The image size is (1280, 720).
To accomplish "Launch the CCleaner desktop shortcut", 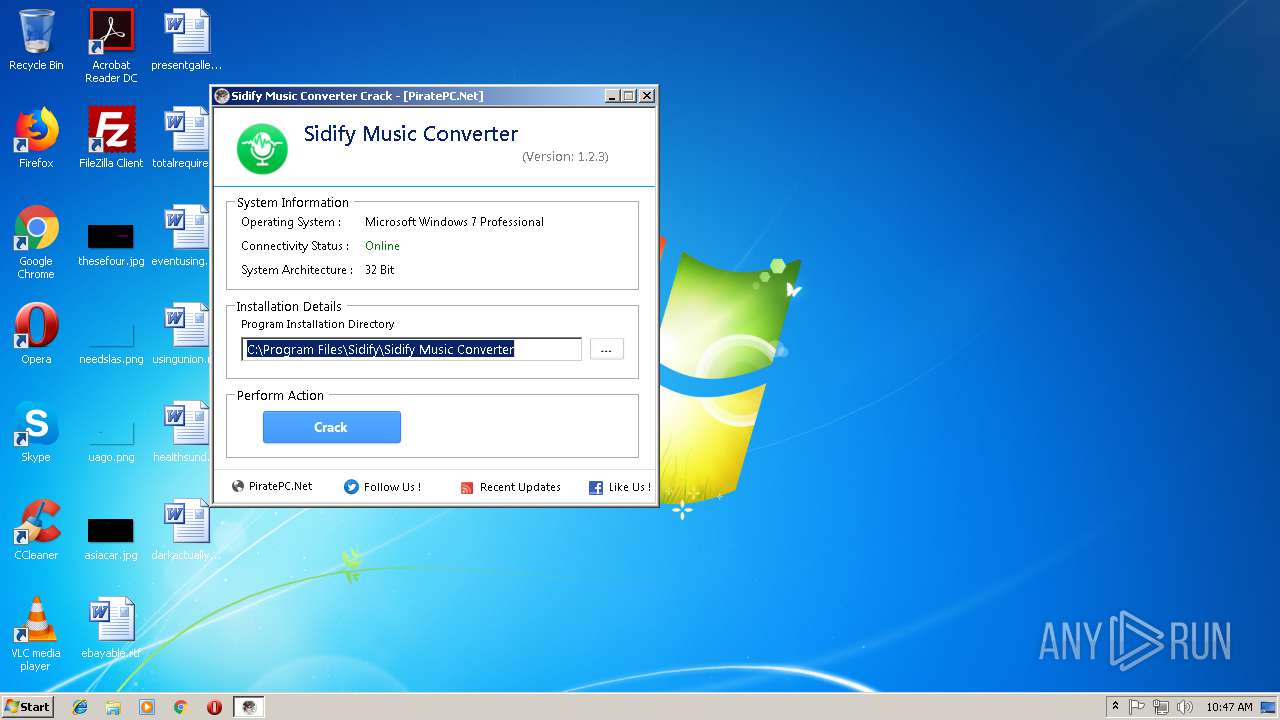I will coord(36,530).
